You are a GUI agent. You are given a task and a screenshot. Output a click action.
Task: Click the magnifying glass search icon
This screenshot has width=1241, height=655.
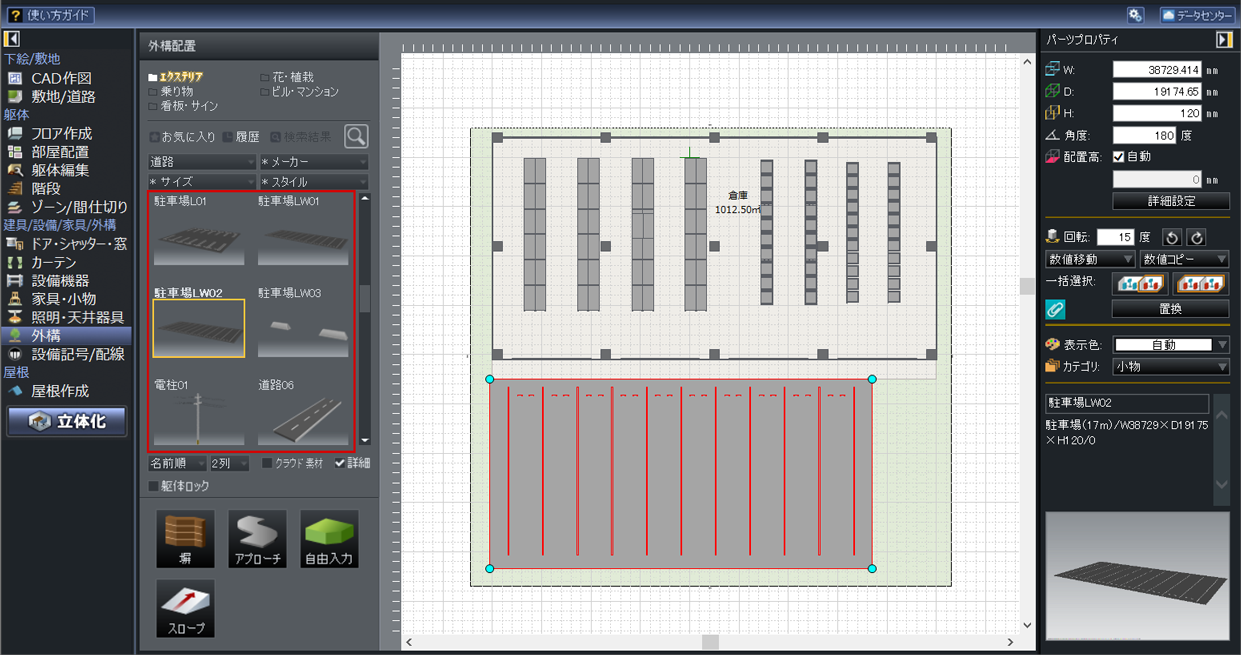pos(355,137)
